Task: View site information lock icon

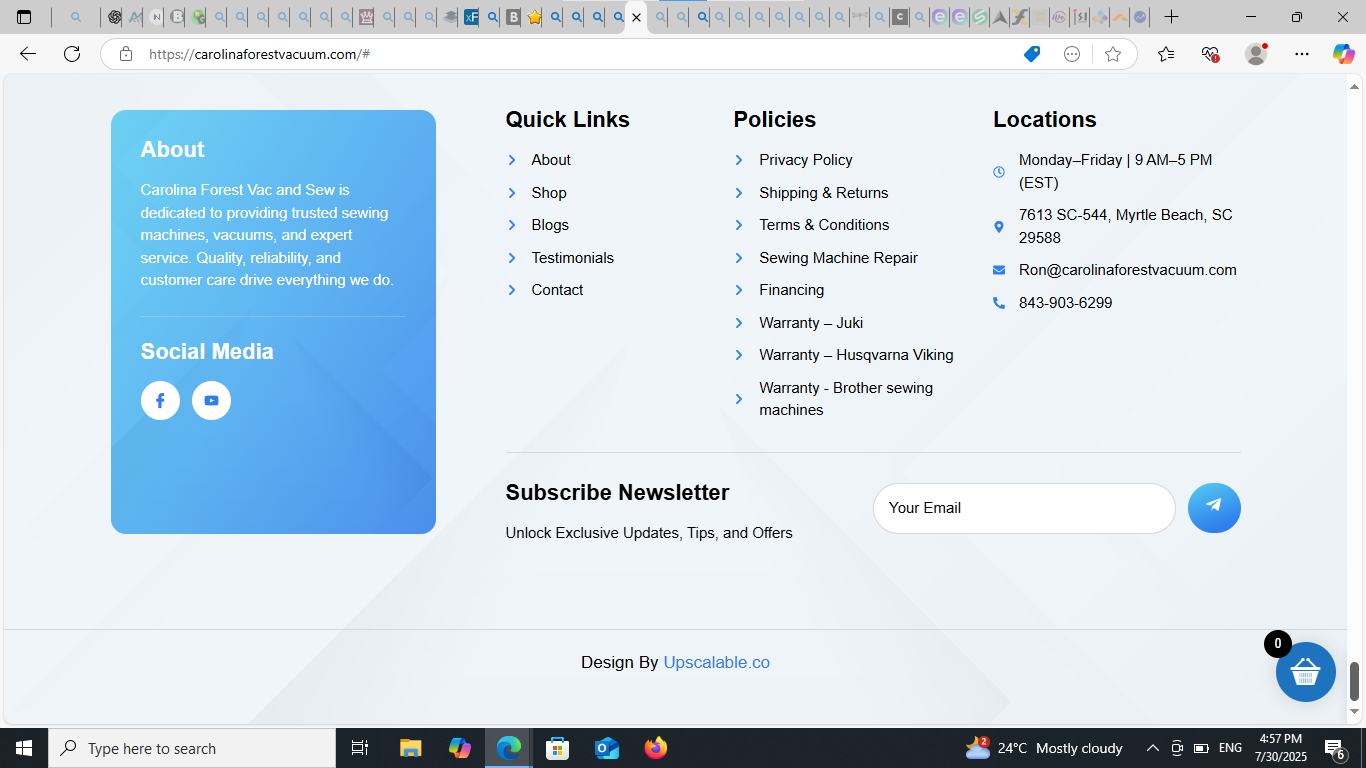Action: point(126,54)
